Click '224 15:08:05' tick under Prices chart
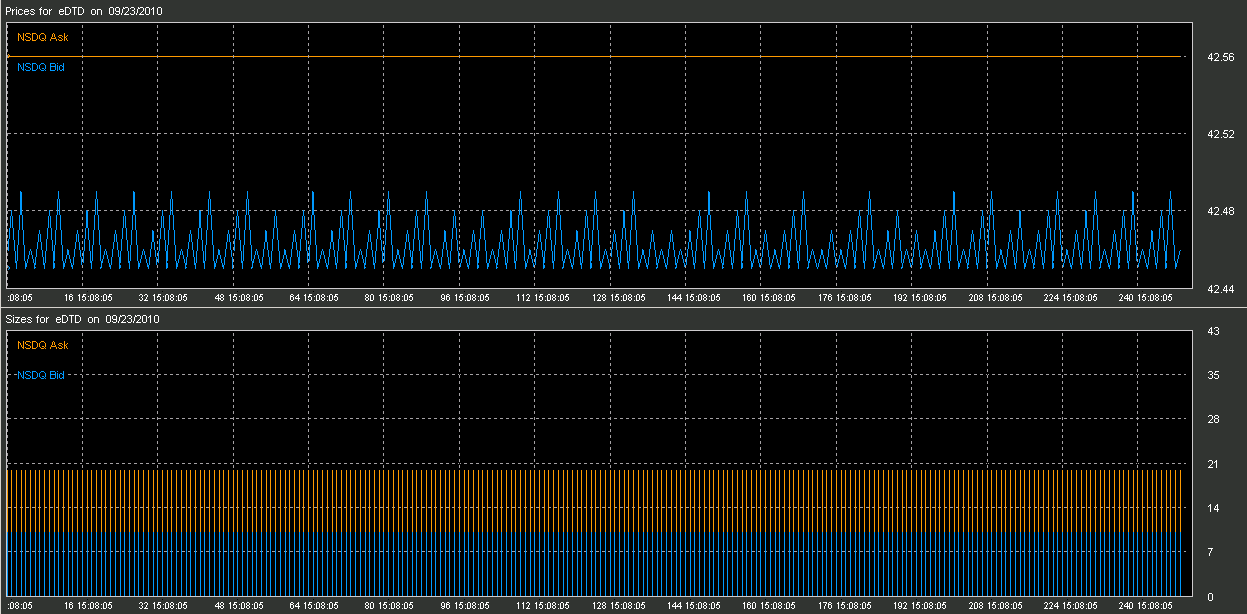Viewport: 1247px width, 614px height. [x=1070, y=298]
